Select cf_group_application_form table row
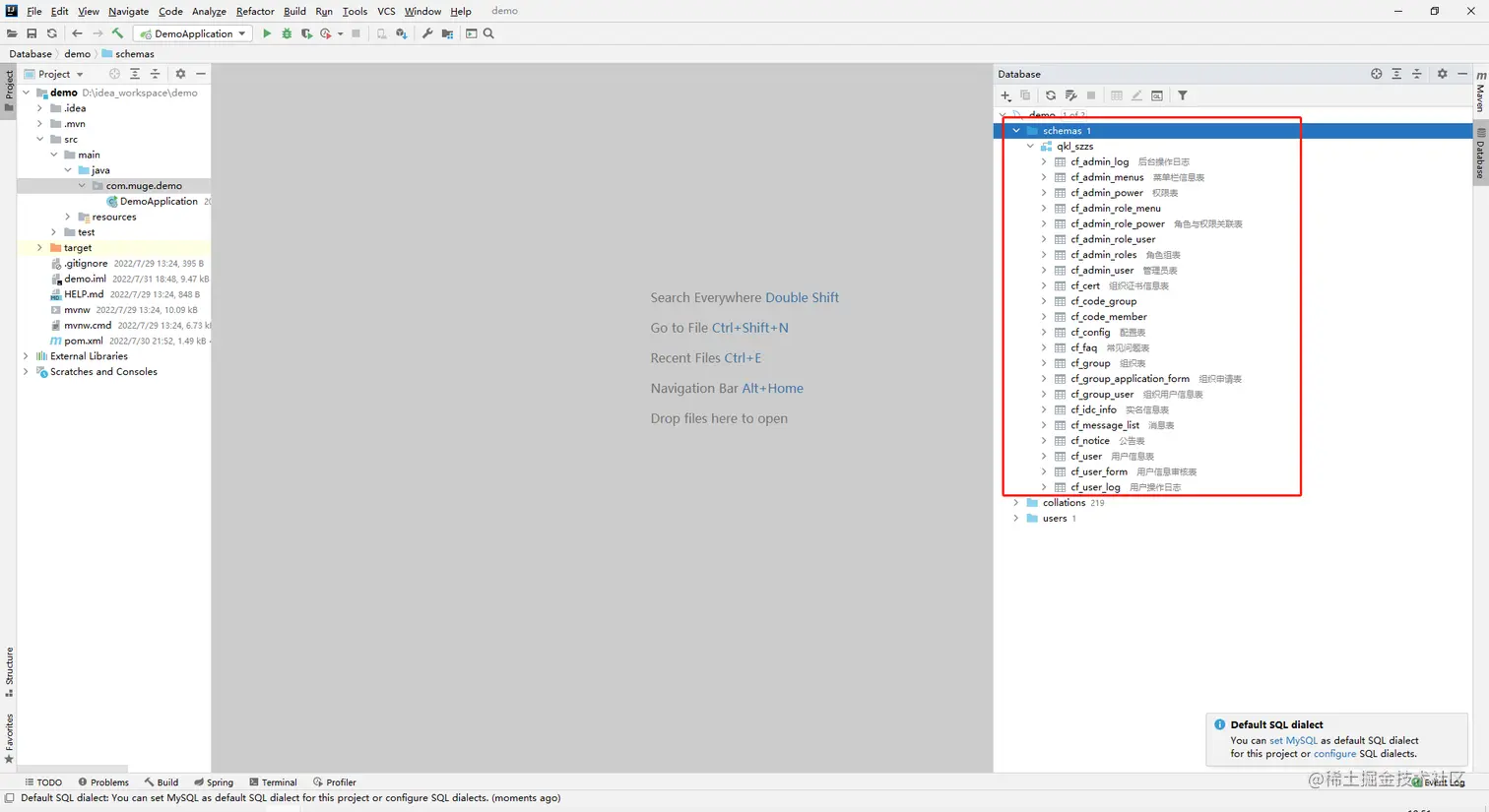This screenshot has width=1489, height=812. [x=1130, y=379]
